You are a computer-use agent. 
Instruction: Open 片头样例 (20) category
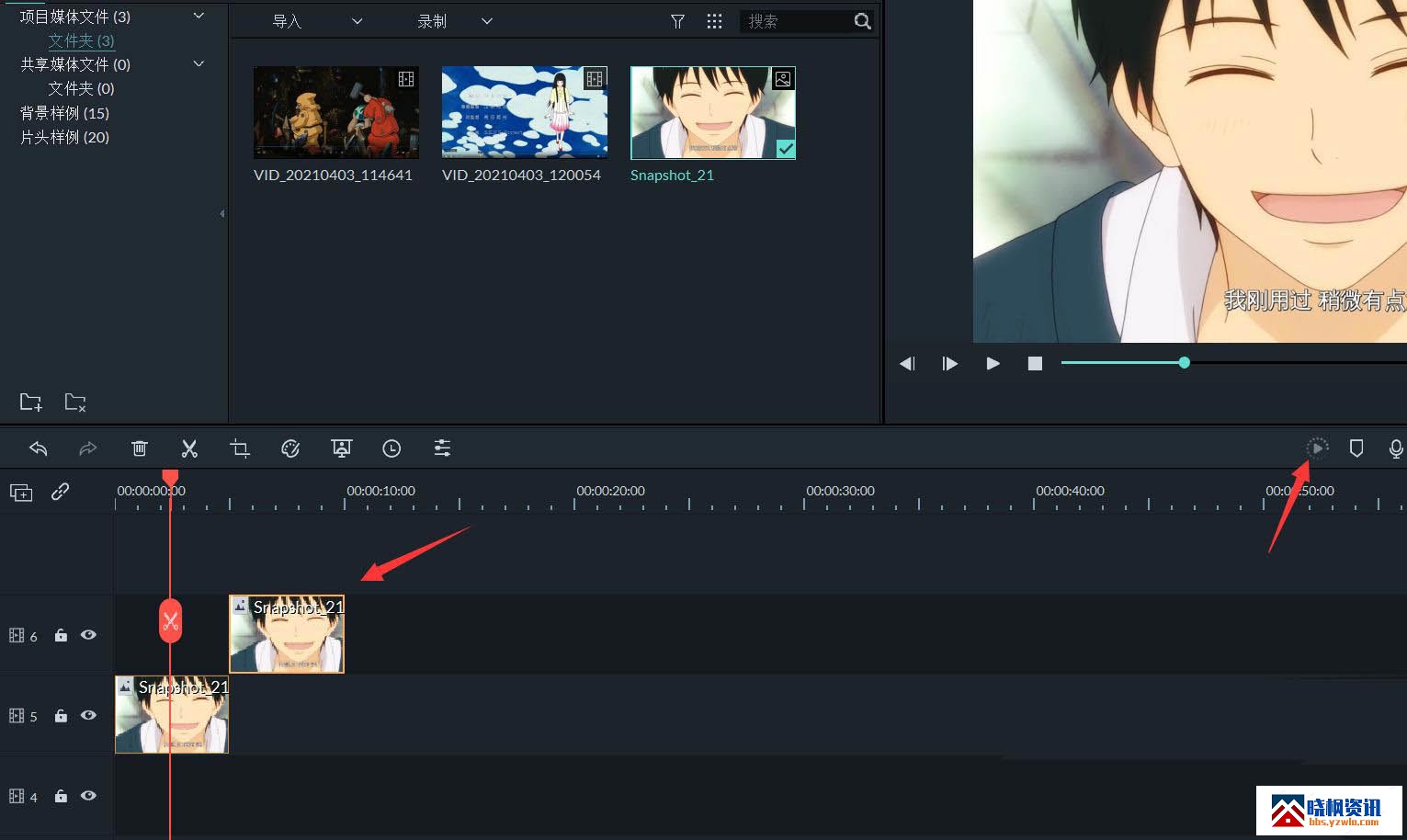(64, 137)
